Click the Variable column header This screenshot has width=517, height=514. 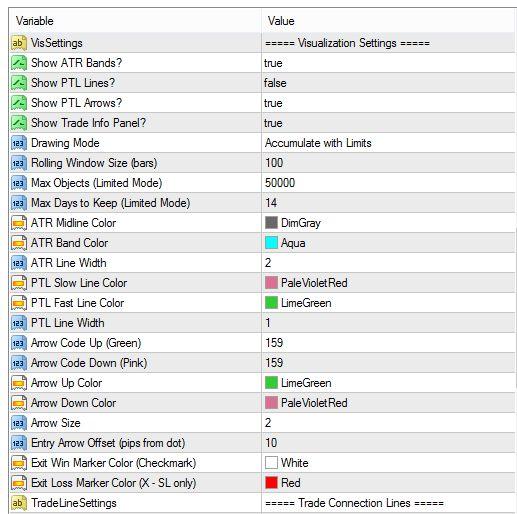(135, 21)
